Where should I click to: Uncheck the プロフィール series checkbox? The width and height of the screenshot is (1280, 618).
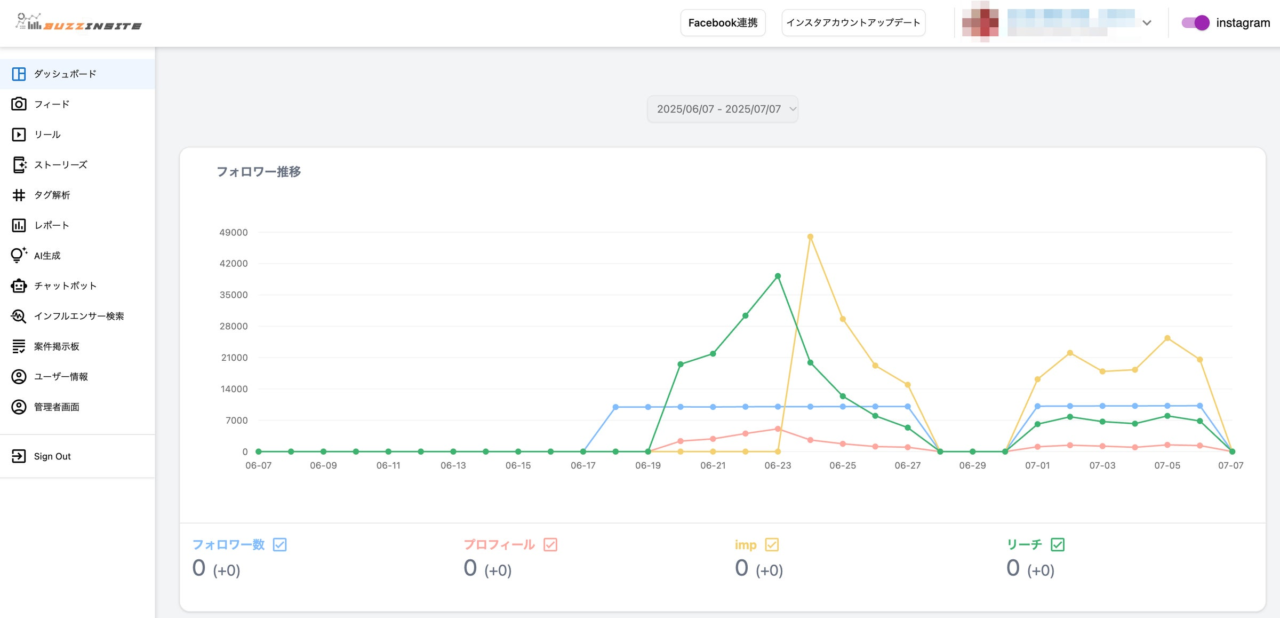click(550, 545)
